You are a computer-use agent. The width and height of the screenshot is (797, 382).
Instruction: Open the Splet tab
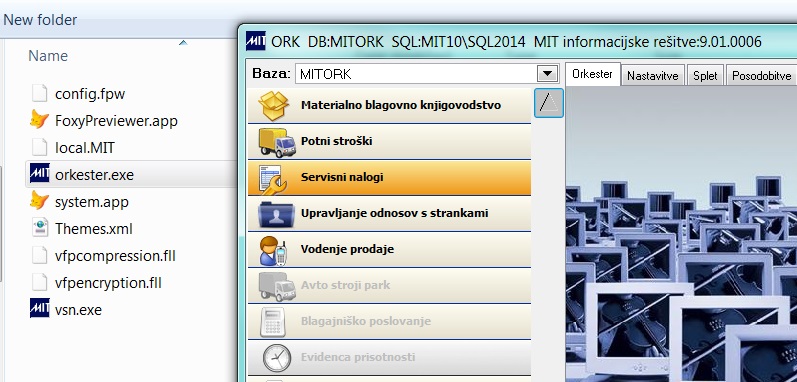pos(705,76)
